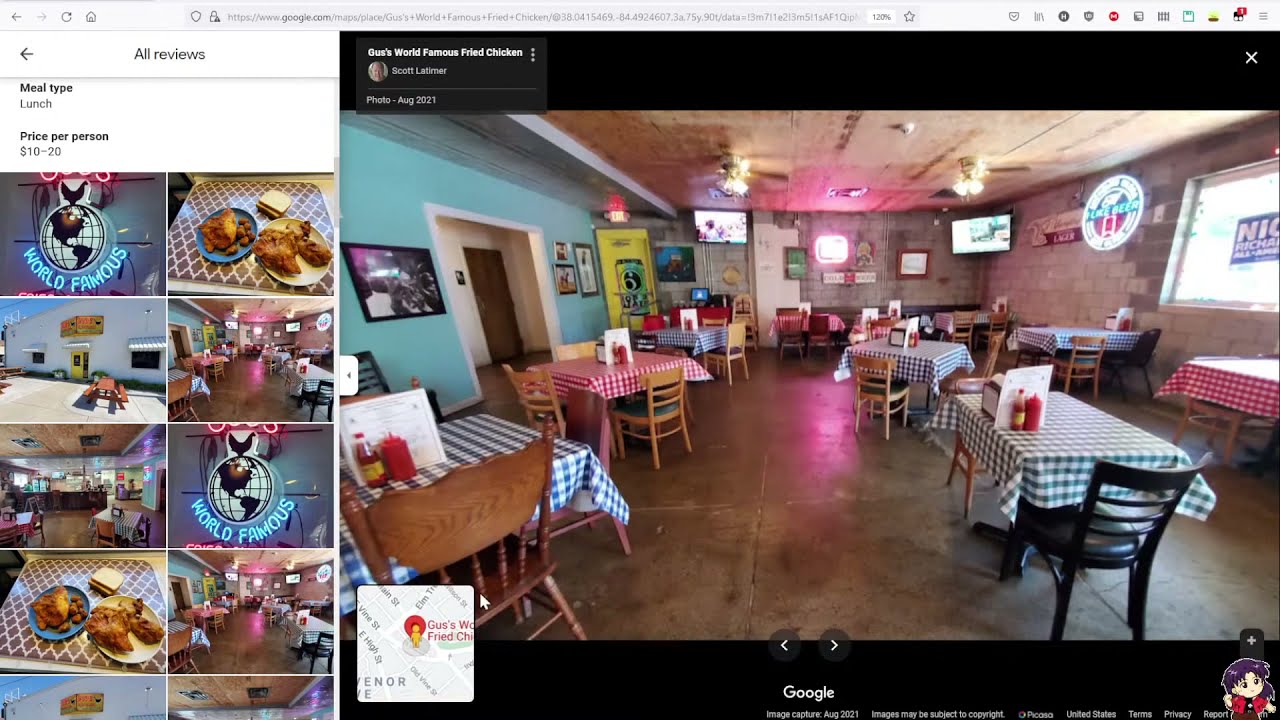1280x720 pixels.
Task: Reset the 120% zoom level indicator
Action: point(881,17)
